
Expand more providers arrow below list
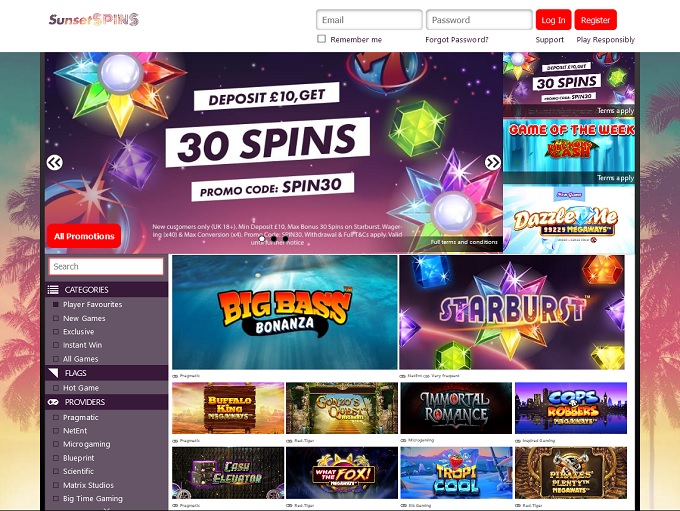pyautogui.click(x=107, y=508)
